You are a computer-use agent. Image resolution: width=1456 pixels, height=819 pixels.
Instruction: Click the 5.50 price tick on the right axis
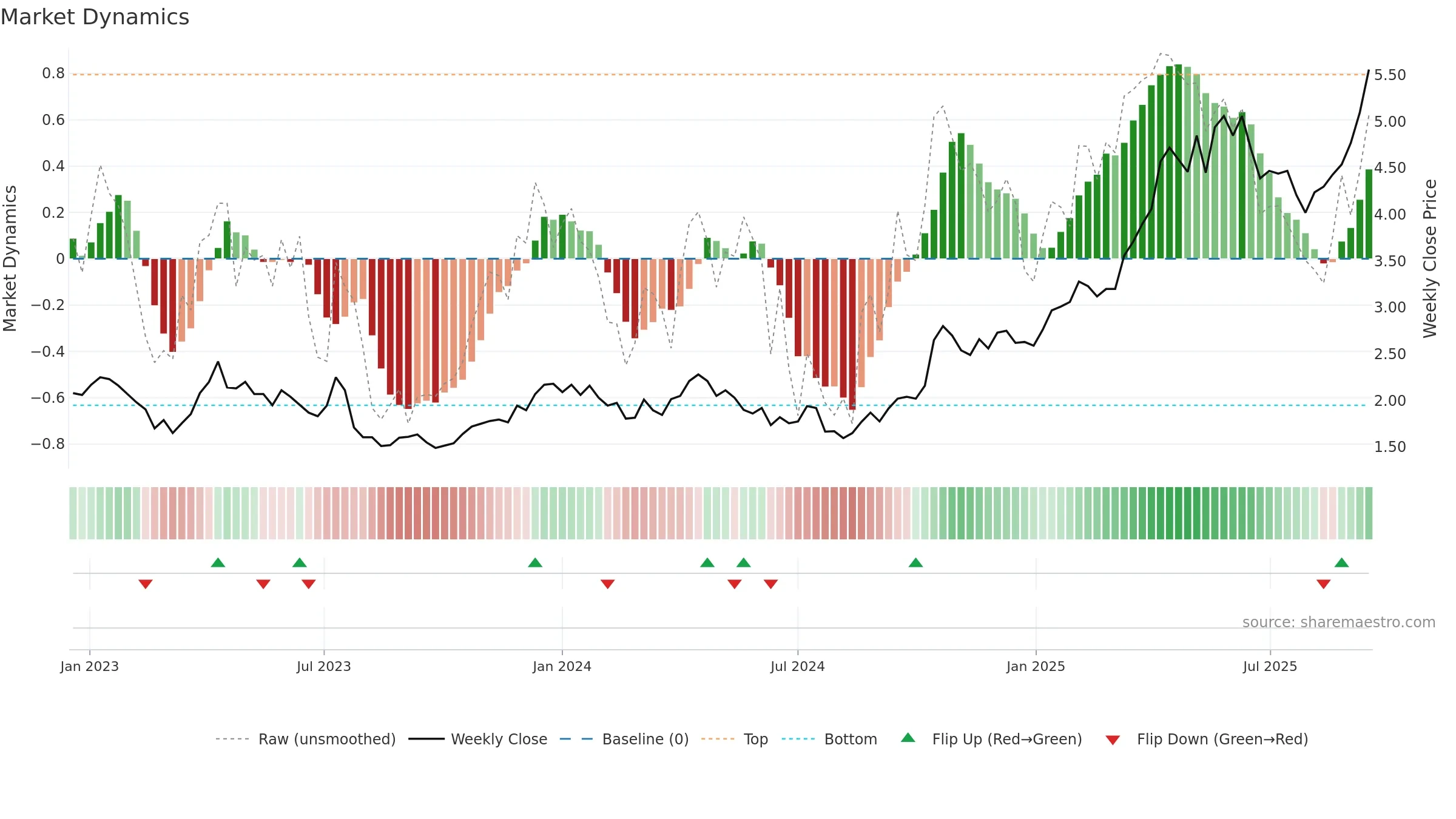(1390, 75)
